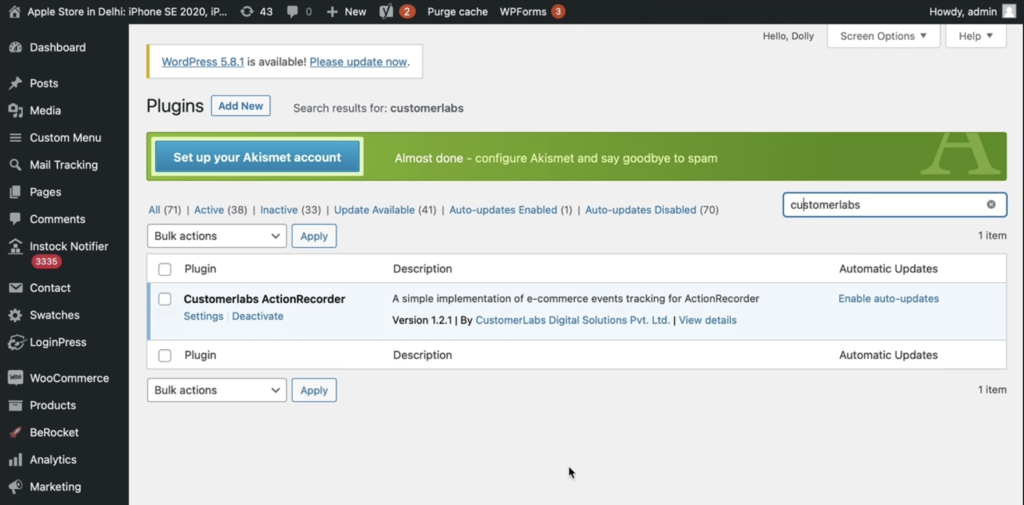Click the Hello, Dolly text

pyautogui.click(x=788, y=36)
